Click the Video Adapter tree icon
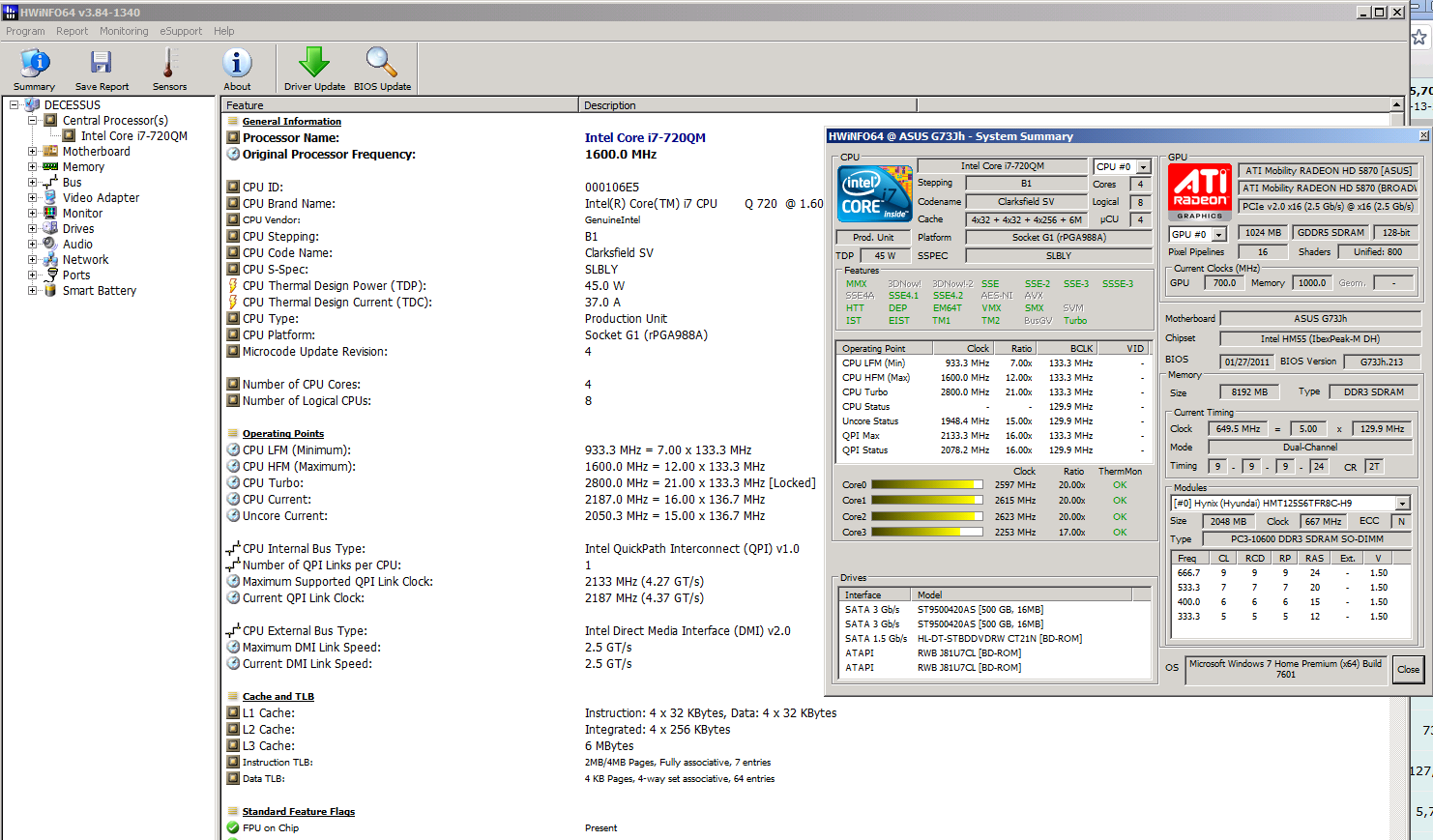This screenshot has width=1433, height=840. [50, 198]
